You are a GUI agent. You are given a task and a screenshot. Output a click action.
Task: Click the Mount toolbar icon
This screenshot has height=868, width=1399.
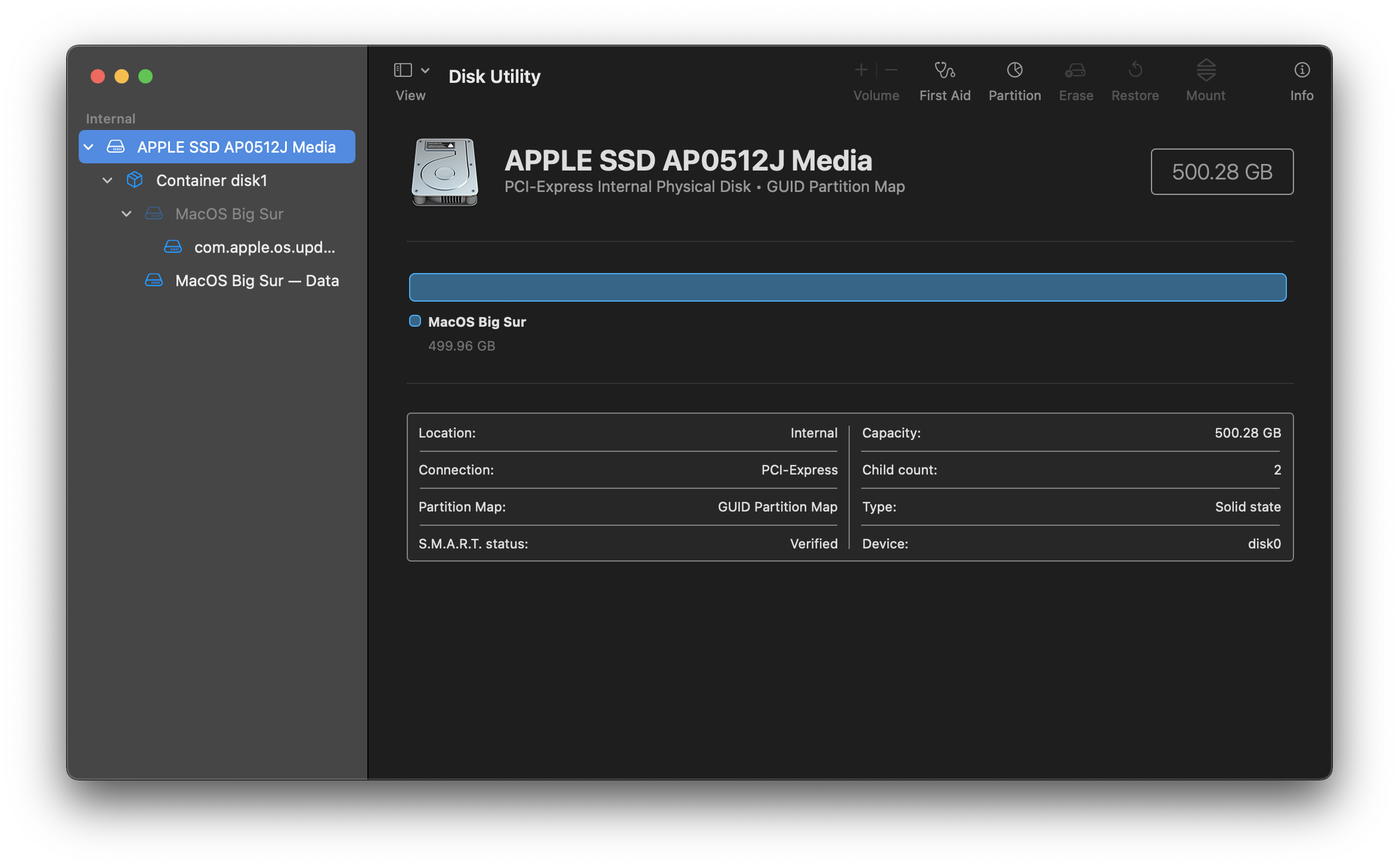[1205, 70]
